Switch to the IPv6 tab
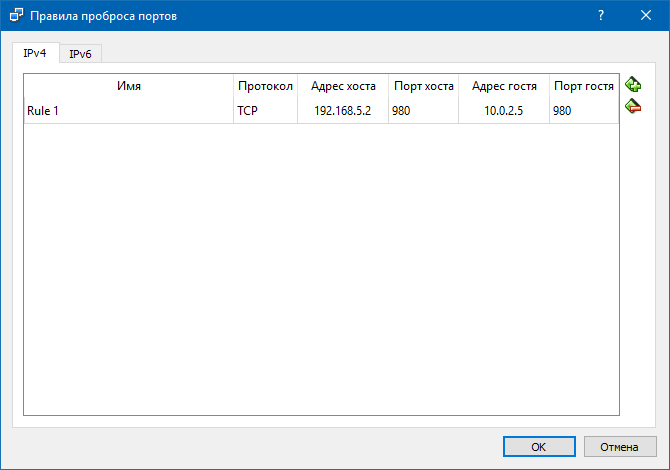Image resolution: width=670 pixels, height=470 pixels. click(x=80, y=54)
